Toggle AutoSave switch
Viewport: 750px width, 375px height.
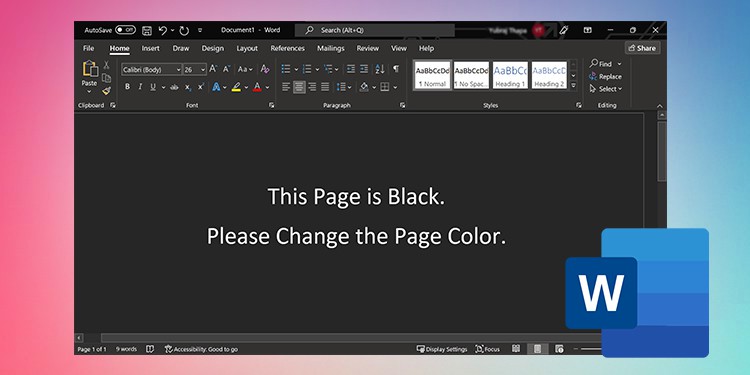pos(125,30)
